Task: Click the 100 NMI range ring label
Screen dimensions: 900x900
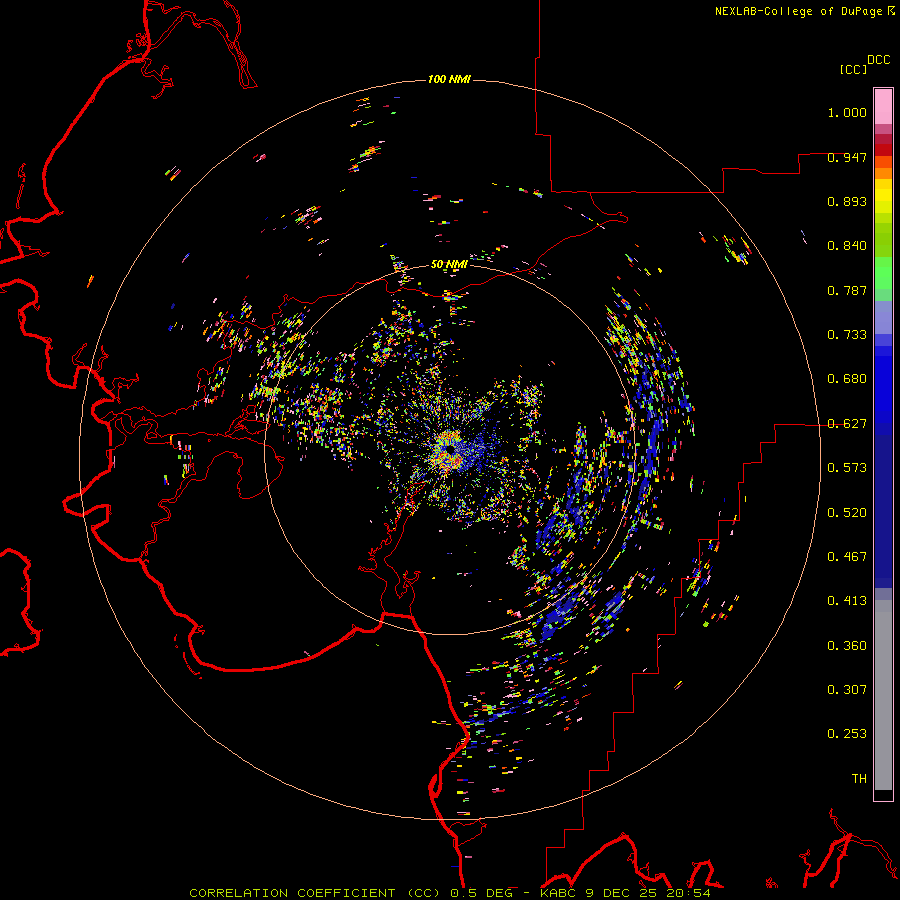Action: pos(449,79)
